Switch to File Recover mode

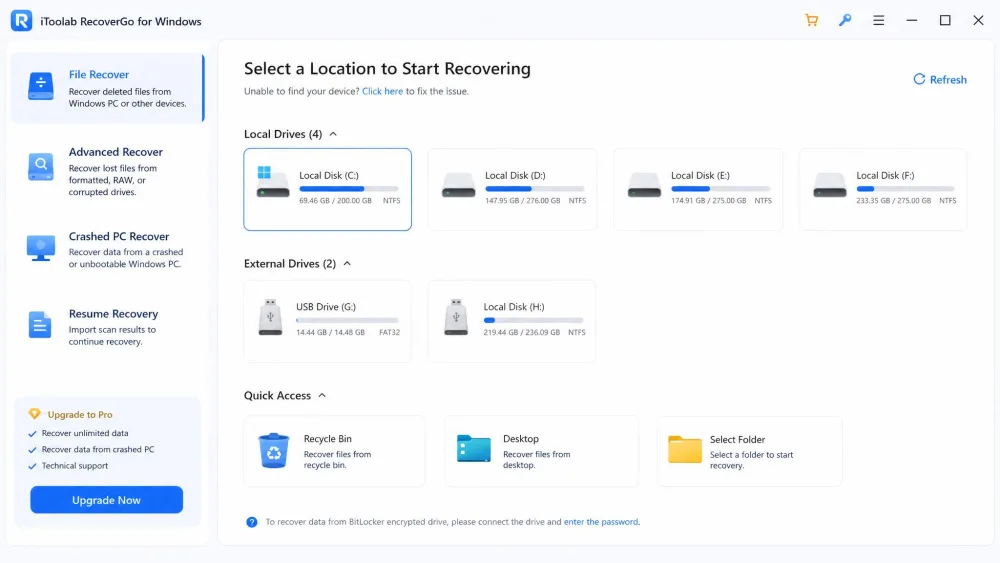click(x=107, y=88)
